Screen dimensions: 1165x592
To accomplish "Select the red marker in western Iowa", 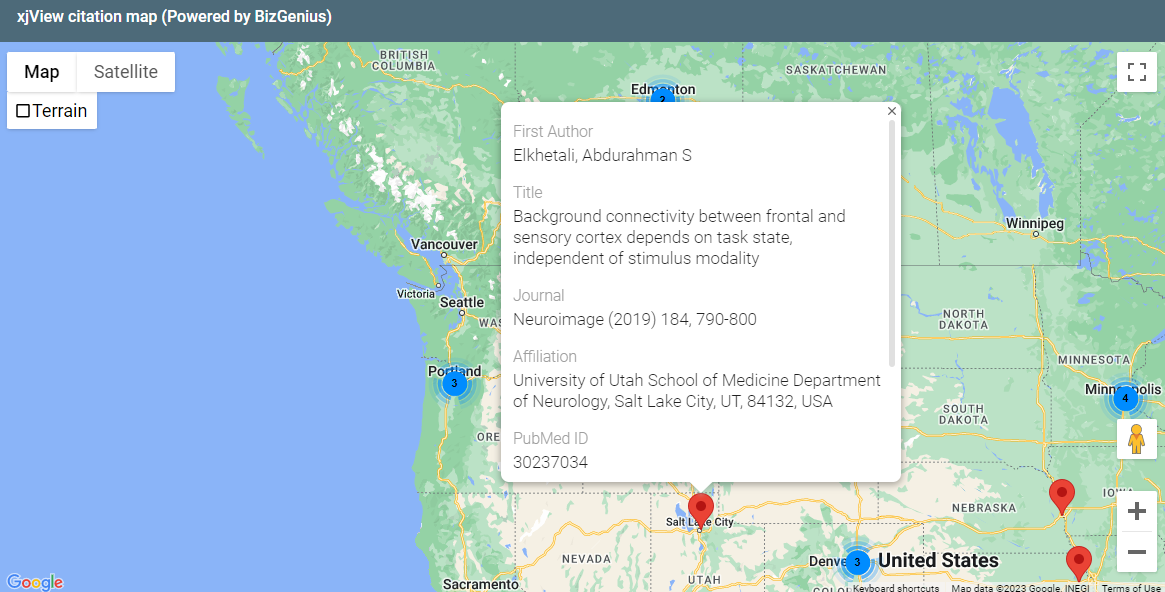I will coord(1062,494).
